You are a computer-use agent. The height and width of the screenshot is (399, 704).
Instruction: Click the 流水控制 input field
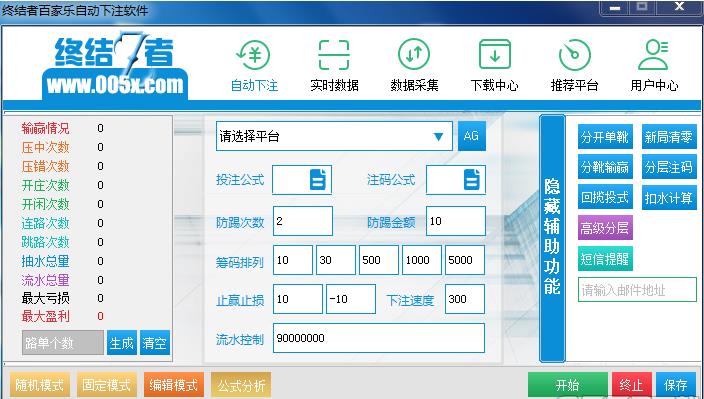tap(379, 338)
